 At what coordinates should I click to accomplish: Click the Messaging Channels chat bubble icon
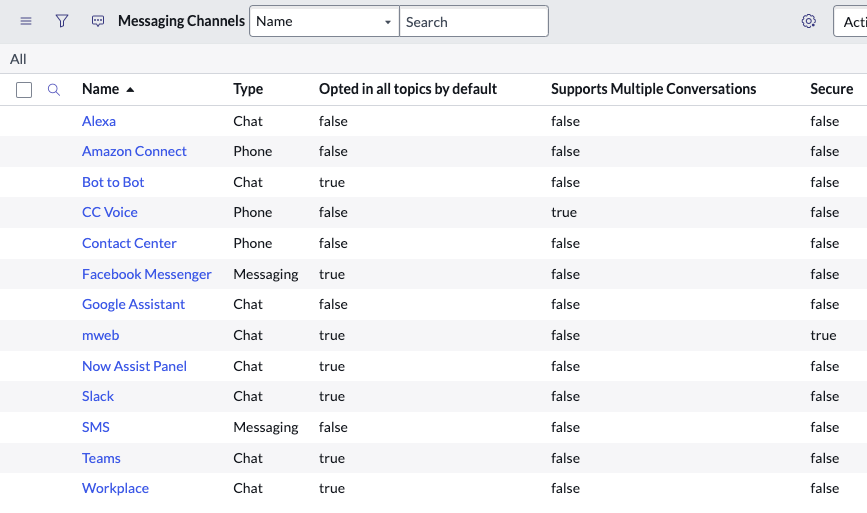click(x=98, y=22)
